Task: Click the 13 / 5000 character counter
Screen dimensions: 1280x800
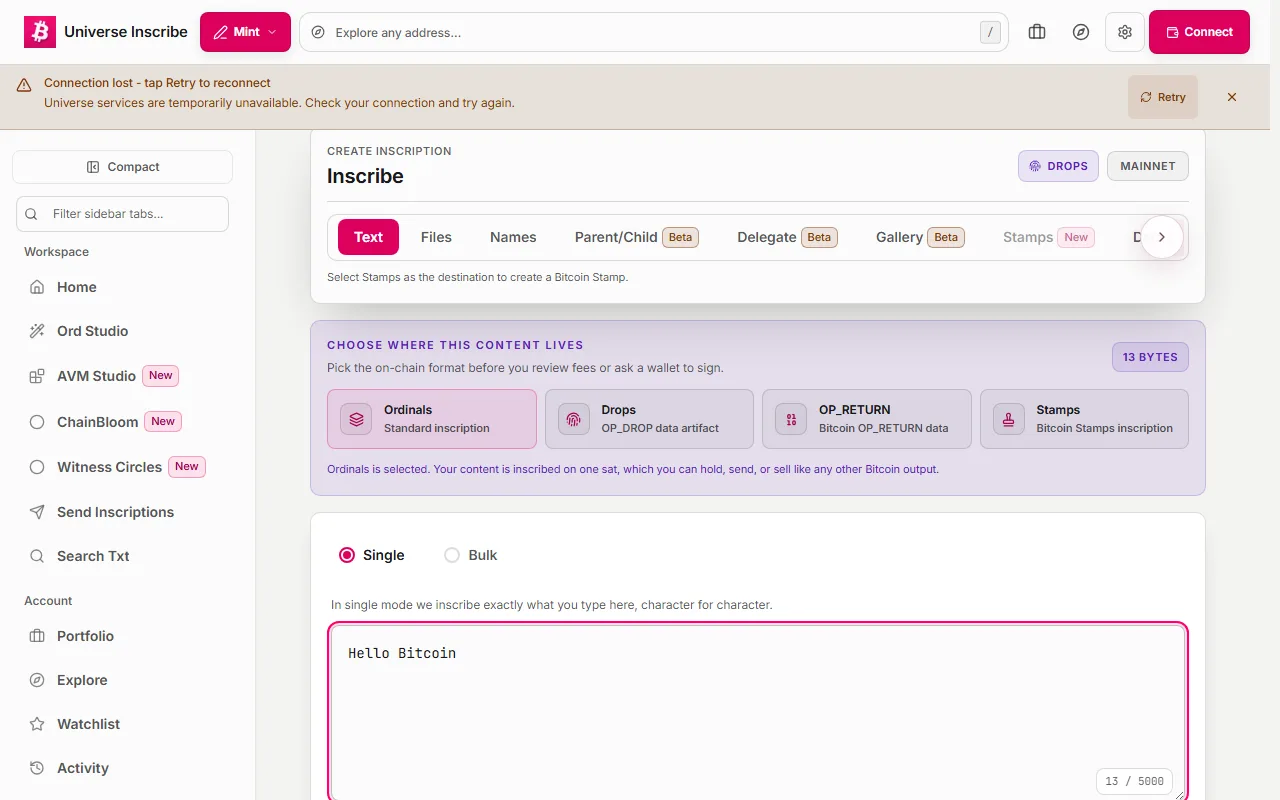Action: [x=1135, y=781]
